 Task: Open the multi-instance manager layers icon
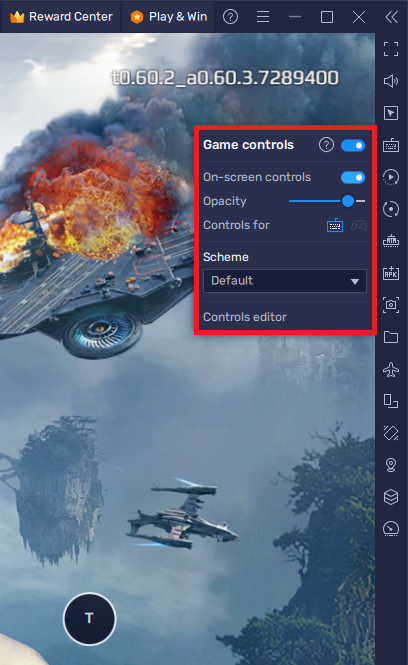pyautogui.click(x=391, y=497)
